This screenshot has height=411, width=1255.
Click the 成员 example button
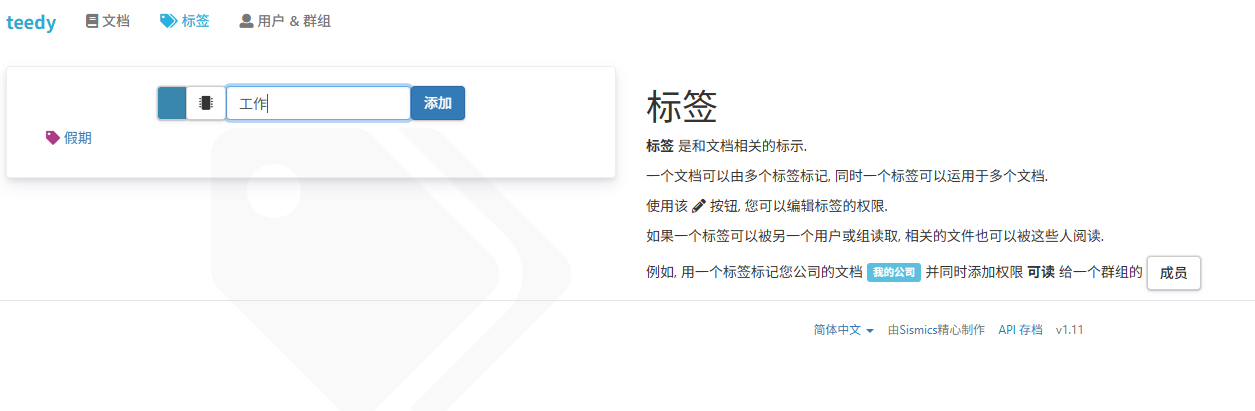[1173, 273]
